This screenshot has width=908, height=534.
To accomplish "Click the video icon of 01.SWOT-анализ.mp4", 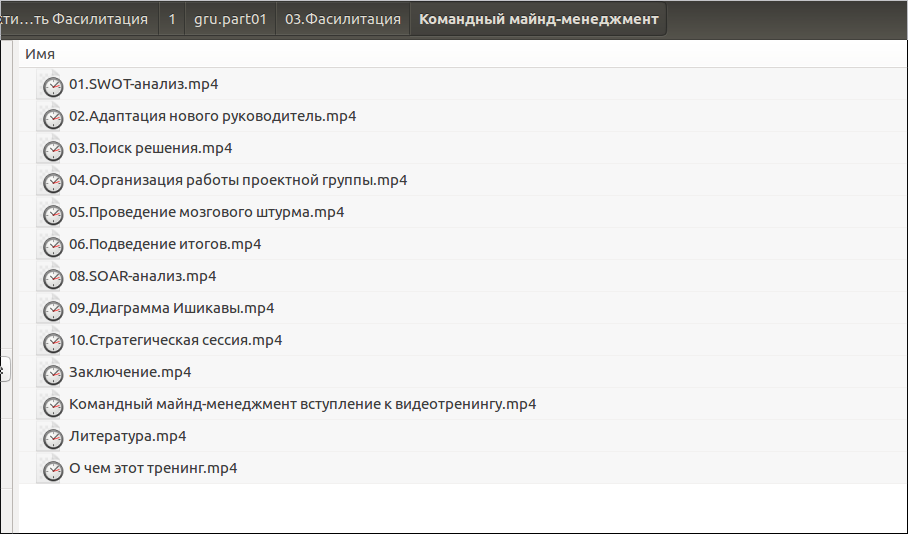I will 52,85.
